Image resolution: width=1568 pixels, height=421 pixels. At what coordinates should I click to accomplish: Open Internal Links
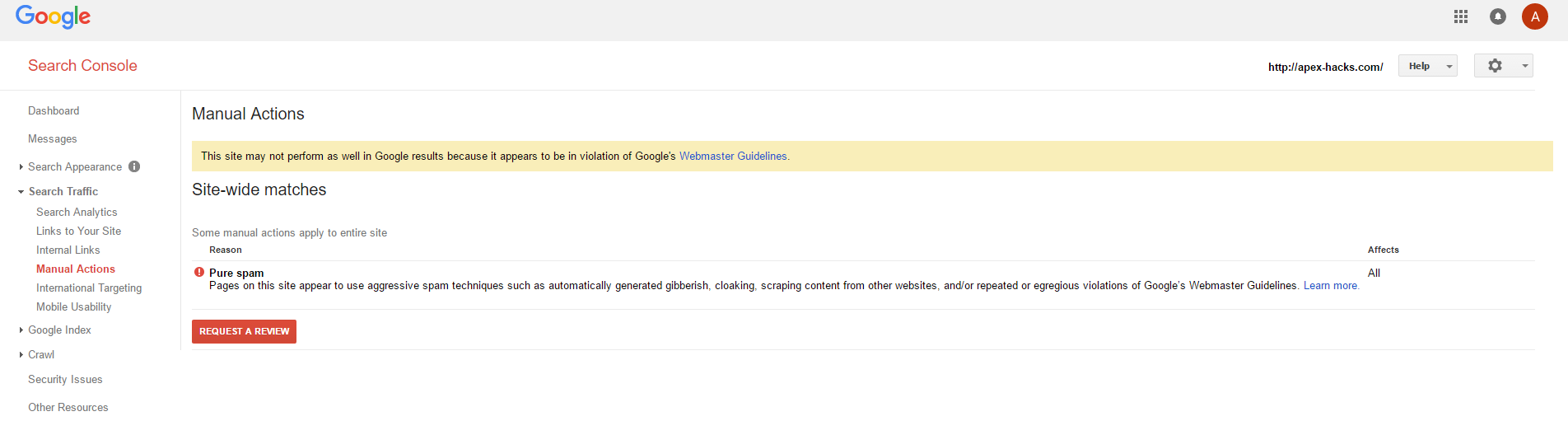pos(68,250)
